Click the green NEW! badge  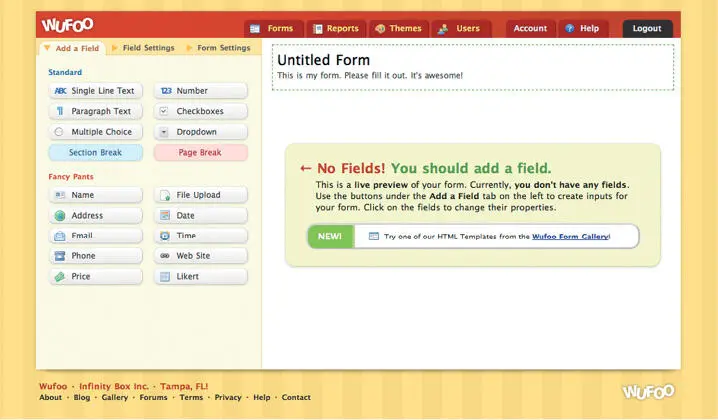click(x=330, y=236)
